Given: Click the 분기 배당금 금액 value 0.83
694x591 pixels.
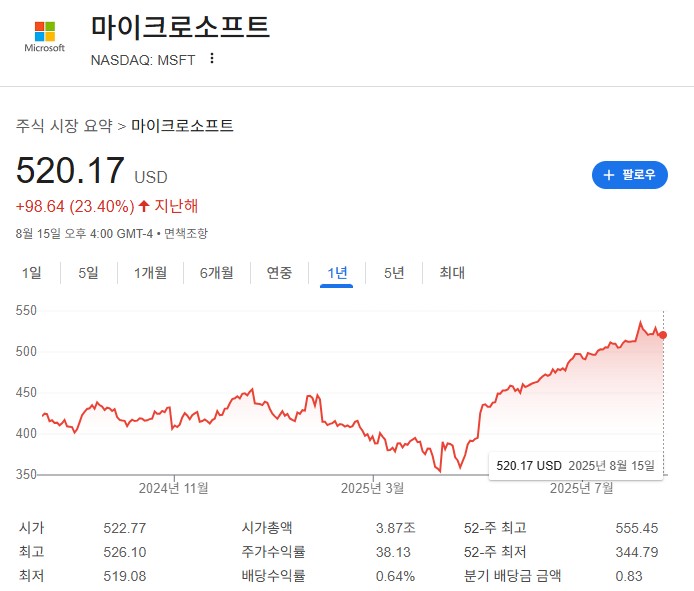Looking at the screenshot, I should pos(628,576).
